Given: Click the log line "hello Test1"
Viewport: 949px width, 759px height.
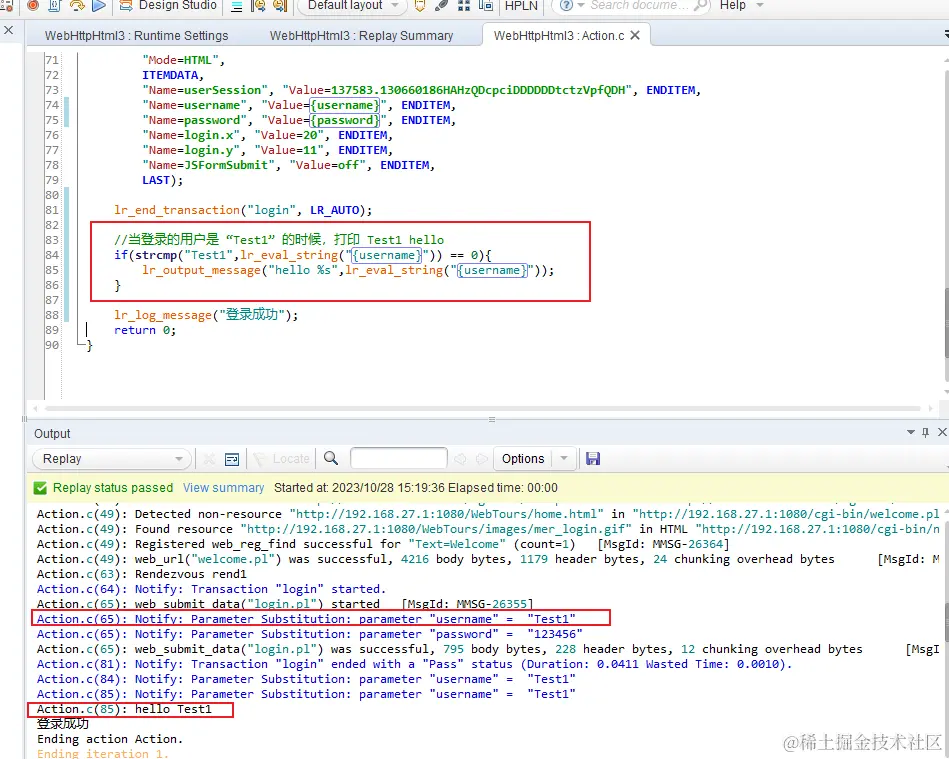Looking at the screenshot, I should tap(124, 709).
